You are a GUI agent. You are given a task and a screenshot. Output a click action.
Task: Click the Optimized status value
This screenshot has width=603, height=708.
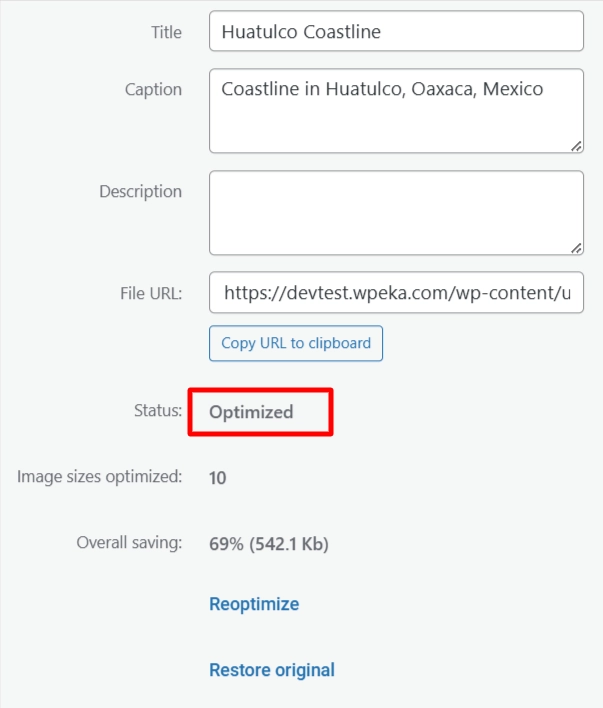(x=251, y=412)
